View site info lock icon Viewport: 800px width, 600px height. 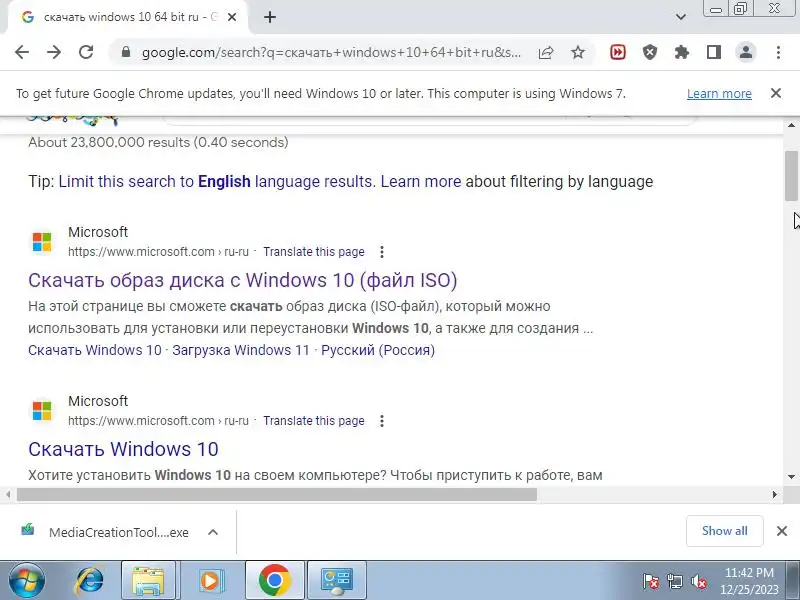[x=126, y=52]
